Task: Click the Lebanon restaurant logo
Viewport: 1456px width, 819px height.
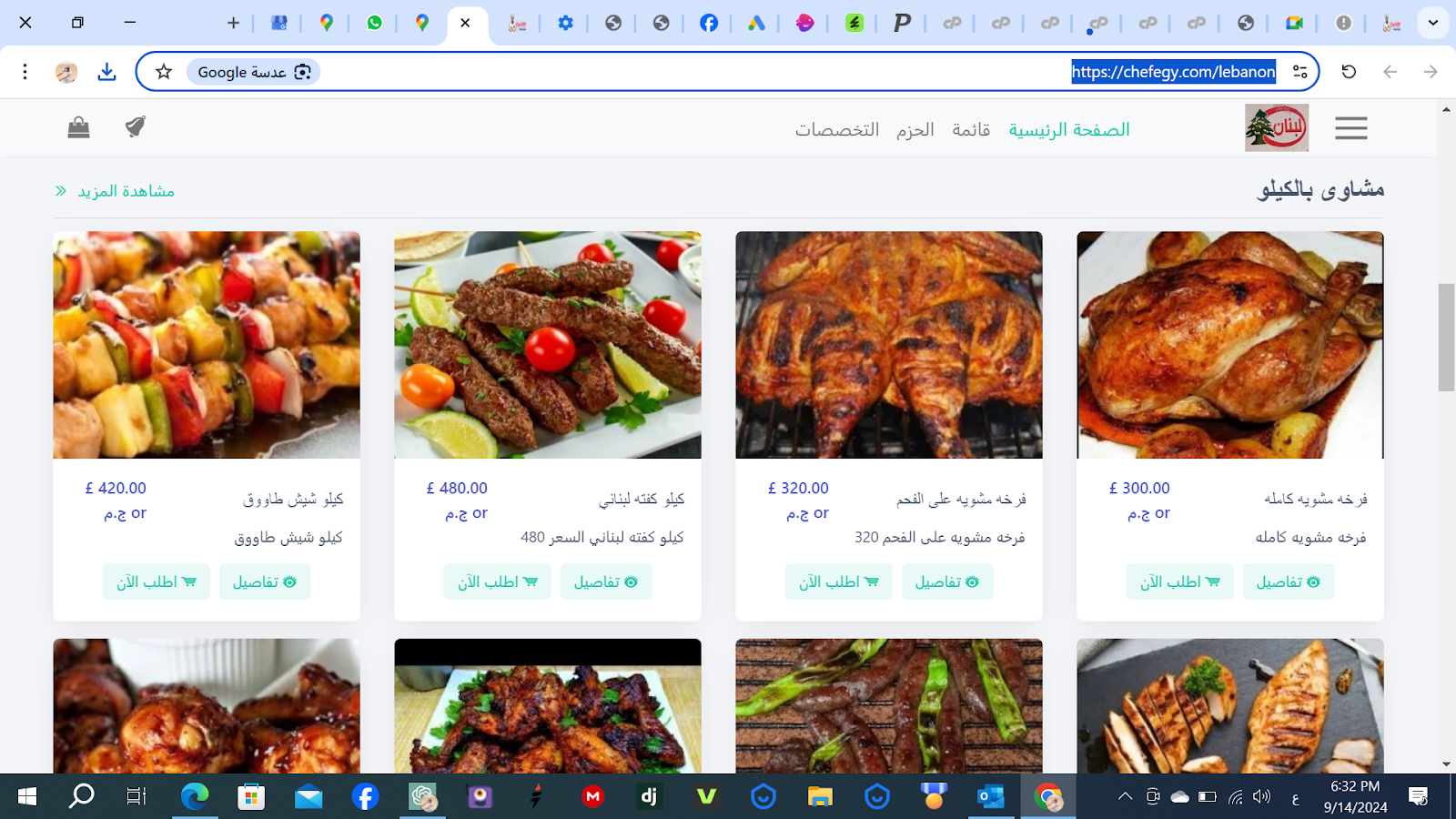Action: click(1276, 127)
